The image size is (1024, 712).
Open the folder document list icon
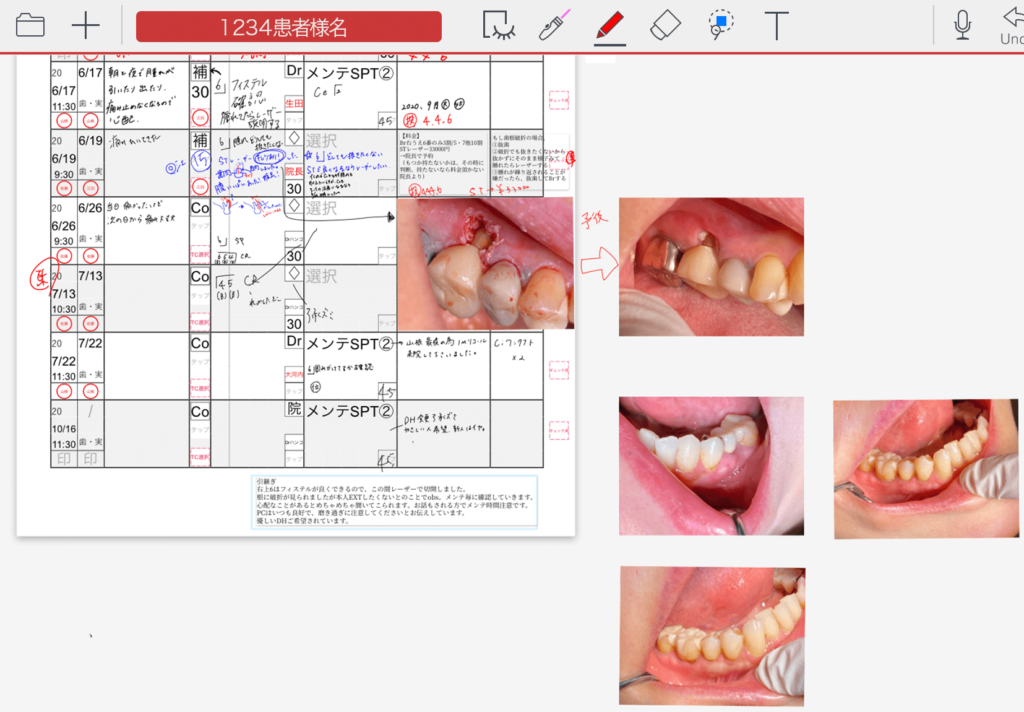[30, 26]
